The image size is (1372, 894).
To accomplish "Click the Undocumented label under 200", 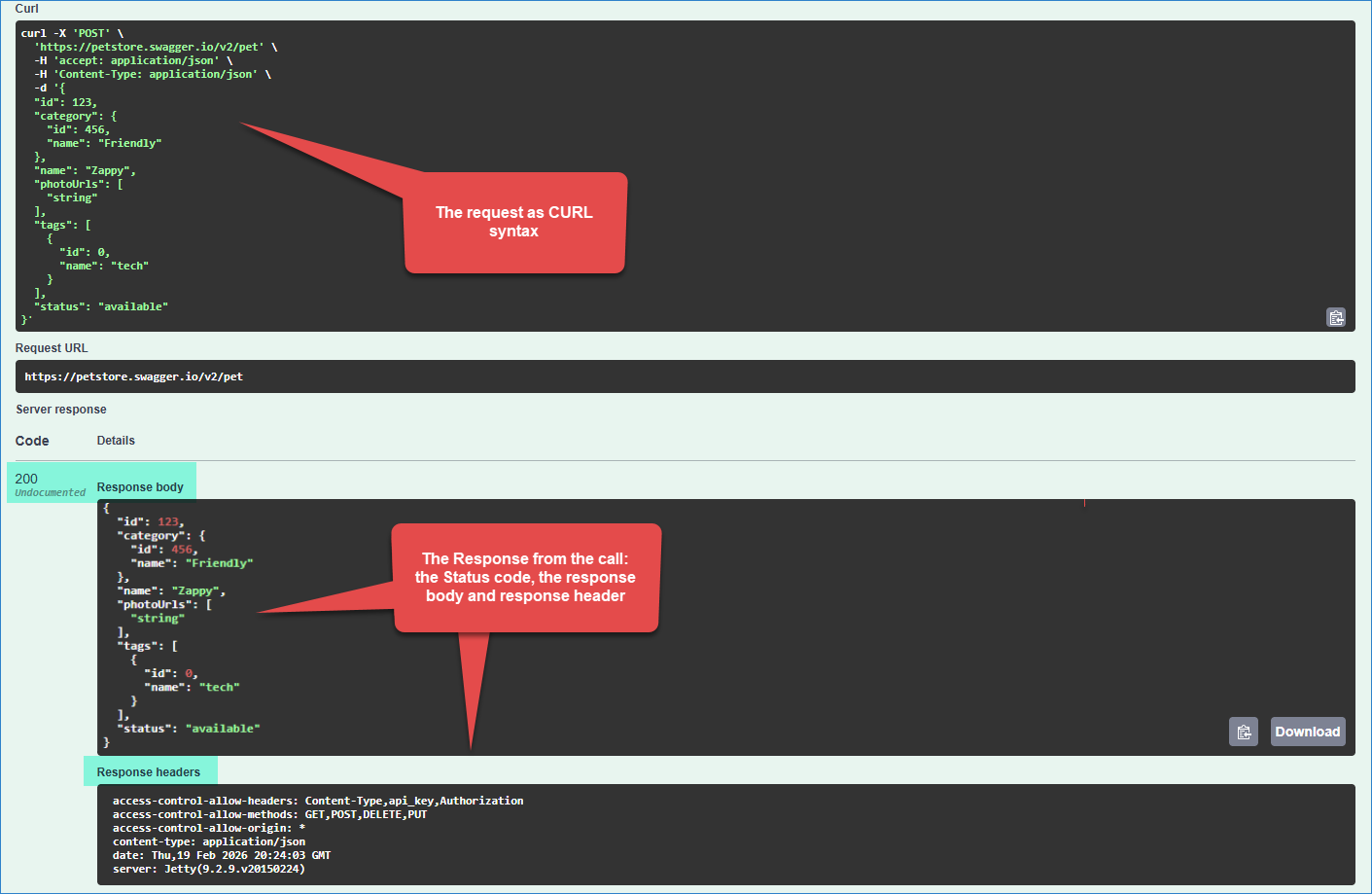I will pyautogui.click(x=51, y=493).
